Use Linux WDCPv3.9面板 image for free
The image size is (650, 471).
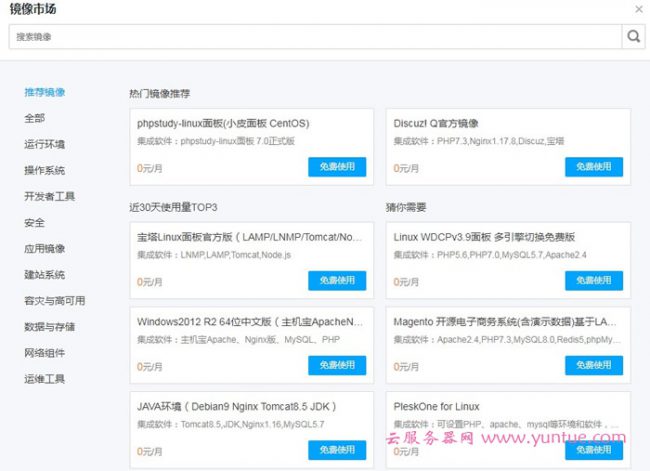[x=594, y=281]
